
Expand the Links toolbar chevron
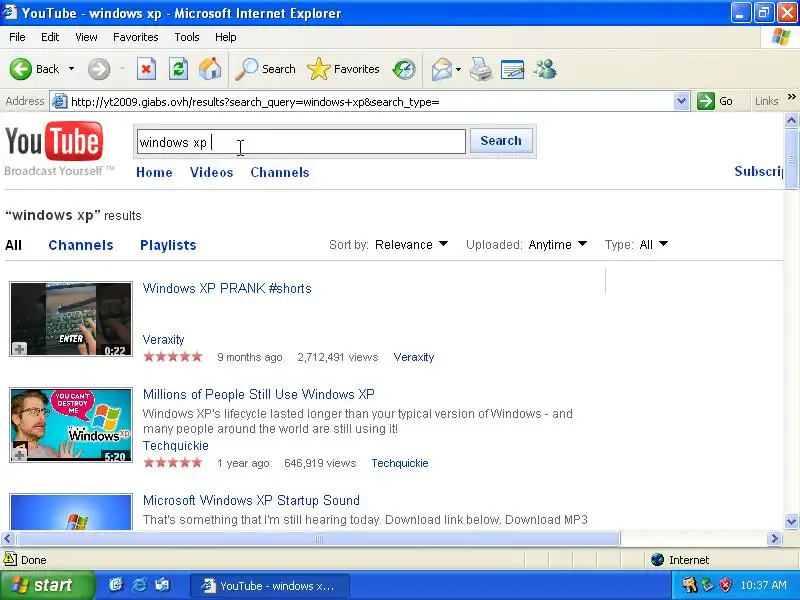pyautogui.click(x=791, y=97)
